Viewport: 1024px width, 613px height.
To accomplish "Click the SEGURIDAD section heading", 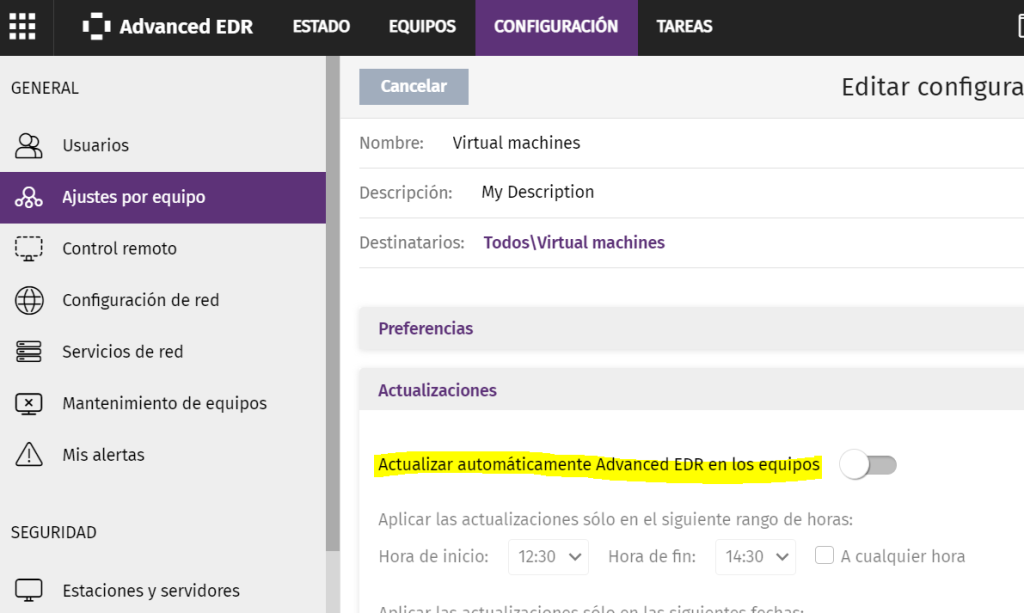I will [x=54, y=533].
